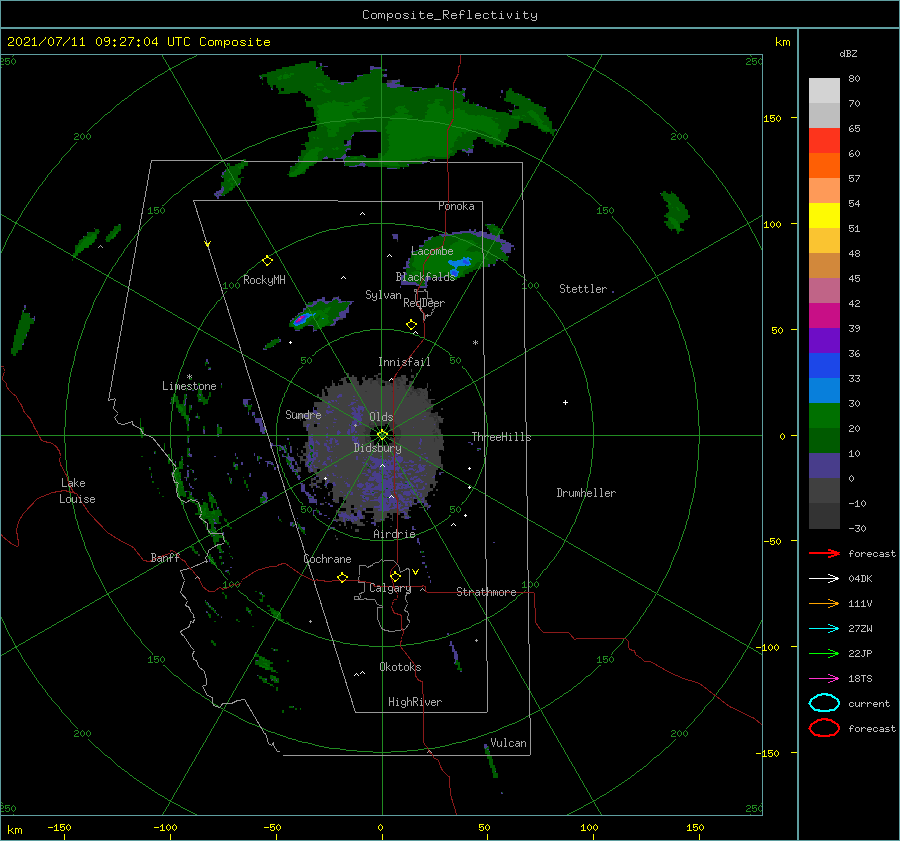Screen dimensions: 900x841
Task: Select the 39 dBZ magenta color swatch
Action: [x=824, y=316]
